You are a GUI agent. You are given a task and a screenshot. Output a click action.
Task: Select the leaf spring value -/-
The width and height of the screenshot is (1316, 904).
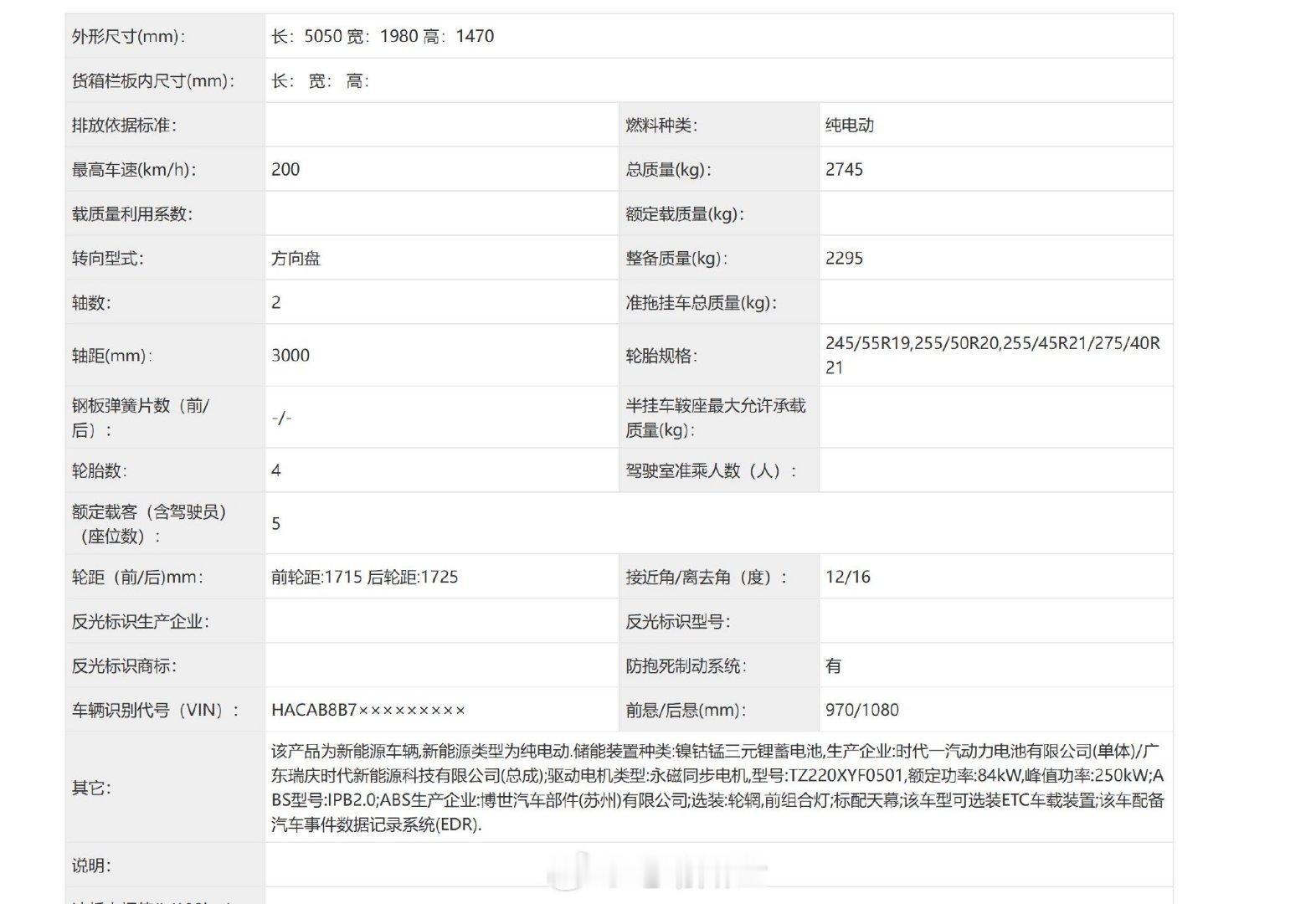281,417
